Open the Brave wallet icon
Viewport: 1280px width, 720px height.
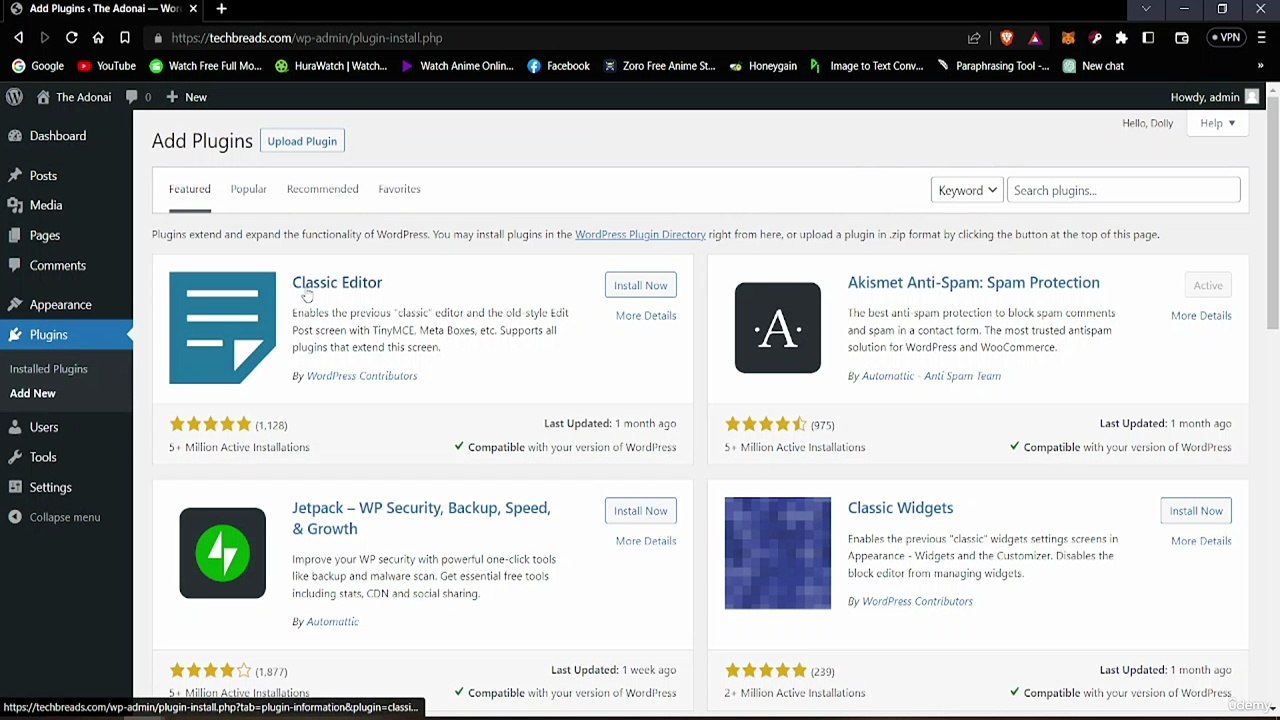click(1182, 38)
